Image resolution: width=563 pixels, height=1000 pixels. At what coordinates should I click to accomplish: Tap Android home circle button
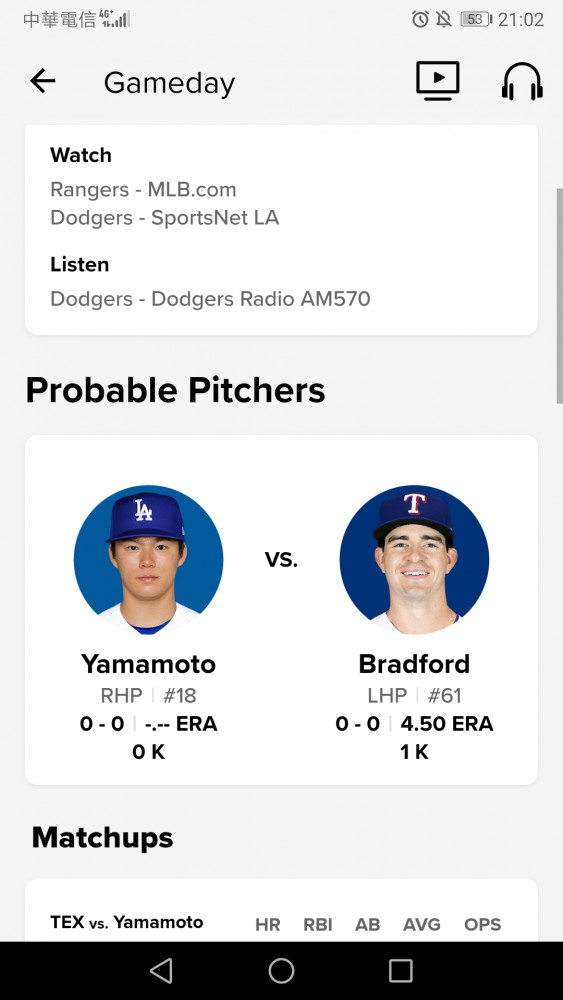pyautogui.click(x=281, y=971)
